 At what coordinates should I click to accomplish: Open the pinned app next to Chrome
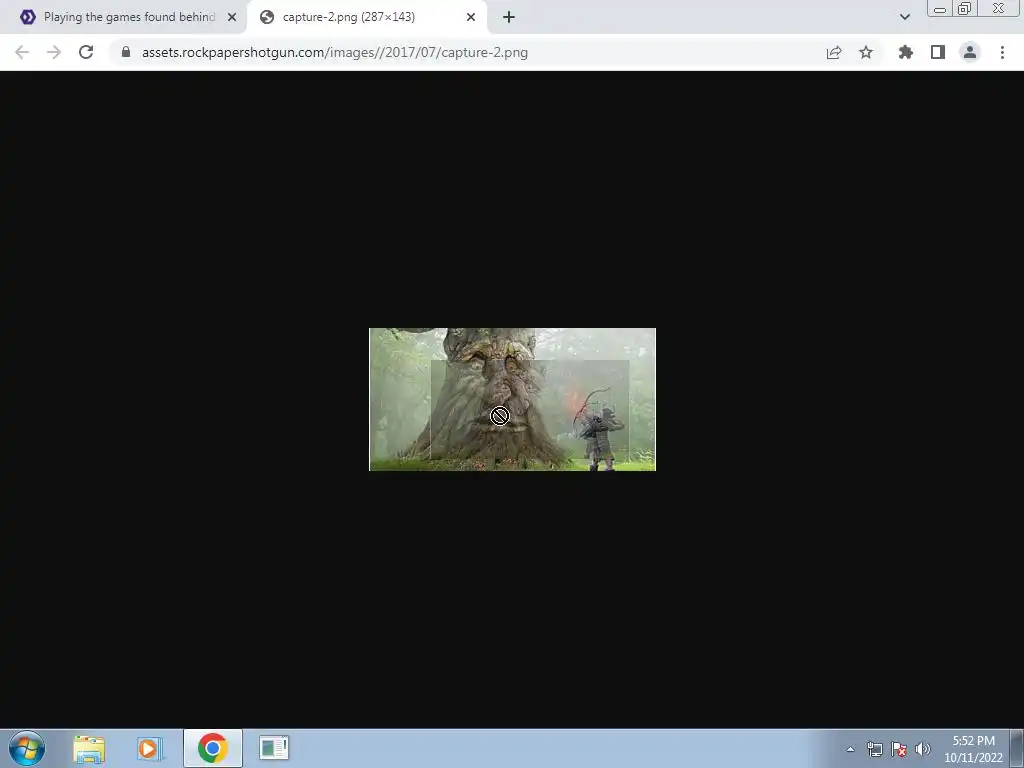pyautogui.click(x=274, y=748)
